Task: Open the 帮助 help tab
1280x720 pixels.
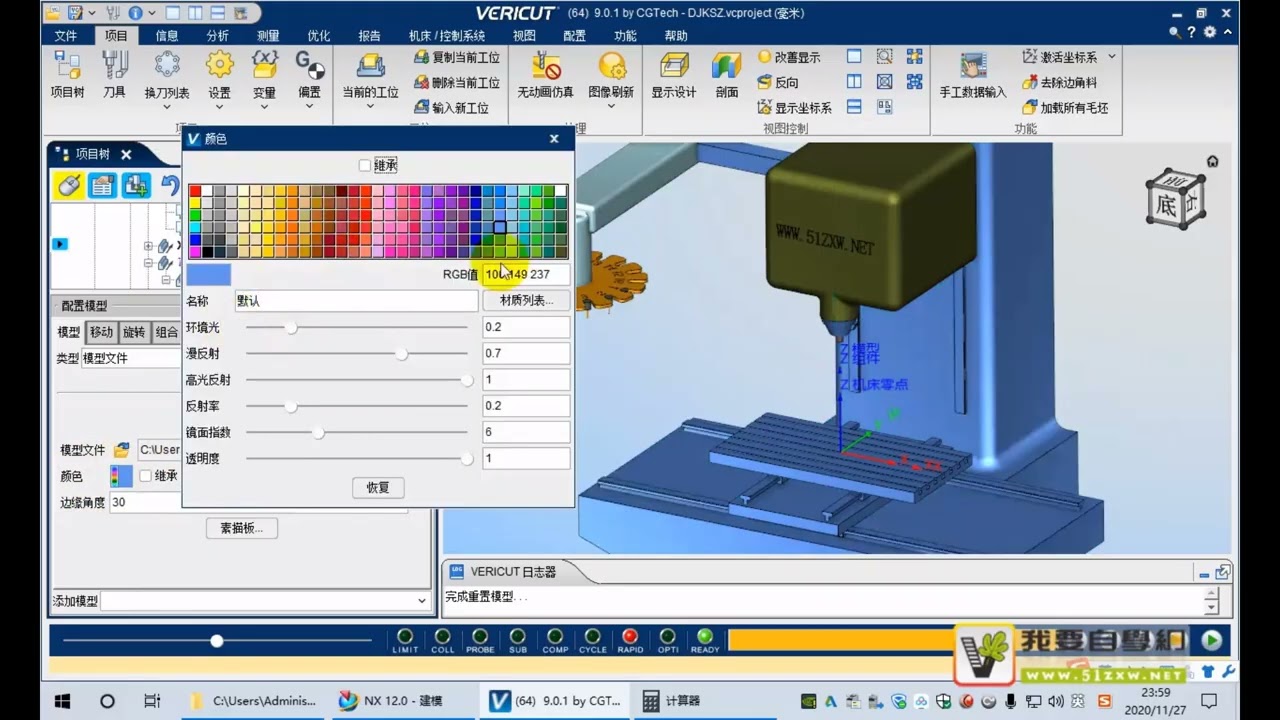Action: [676, 35]
